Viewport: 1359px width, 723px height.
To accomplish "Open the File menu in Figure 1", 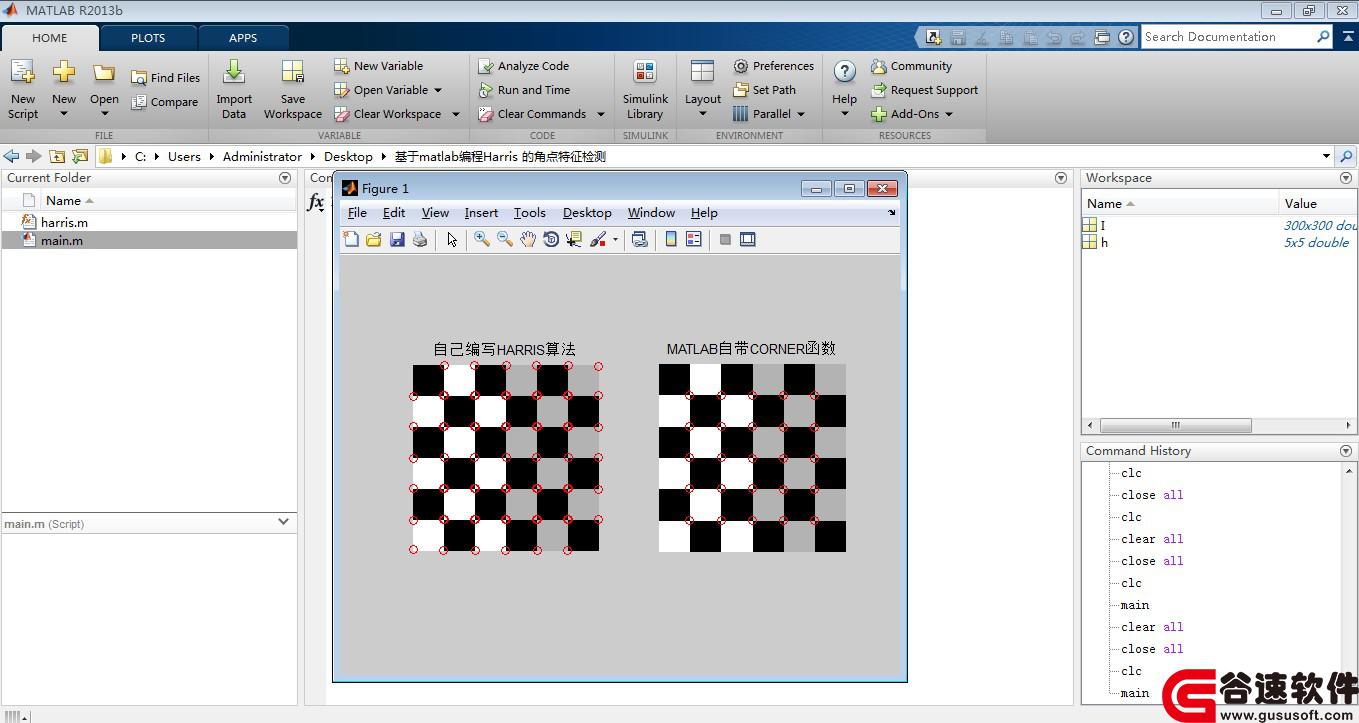I will (x=357, y=213).
